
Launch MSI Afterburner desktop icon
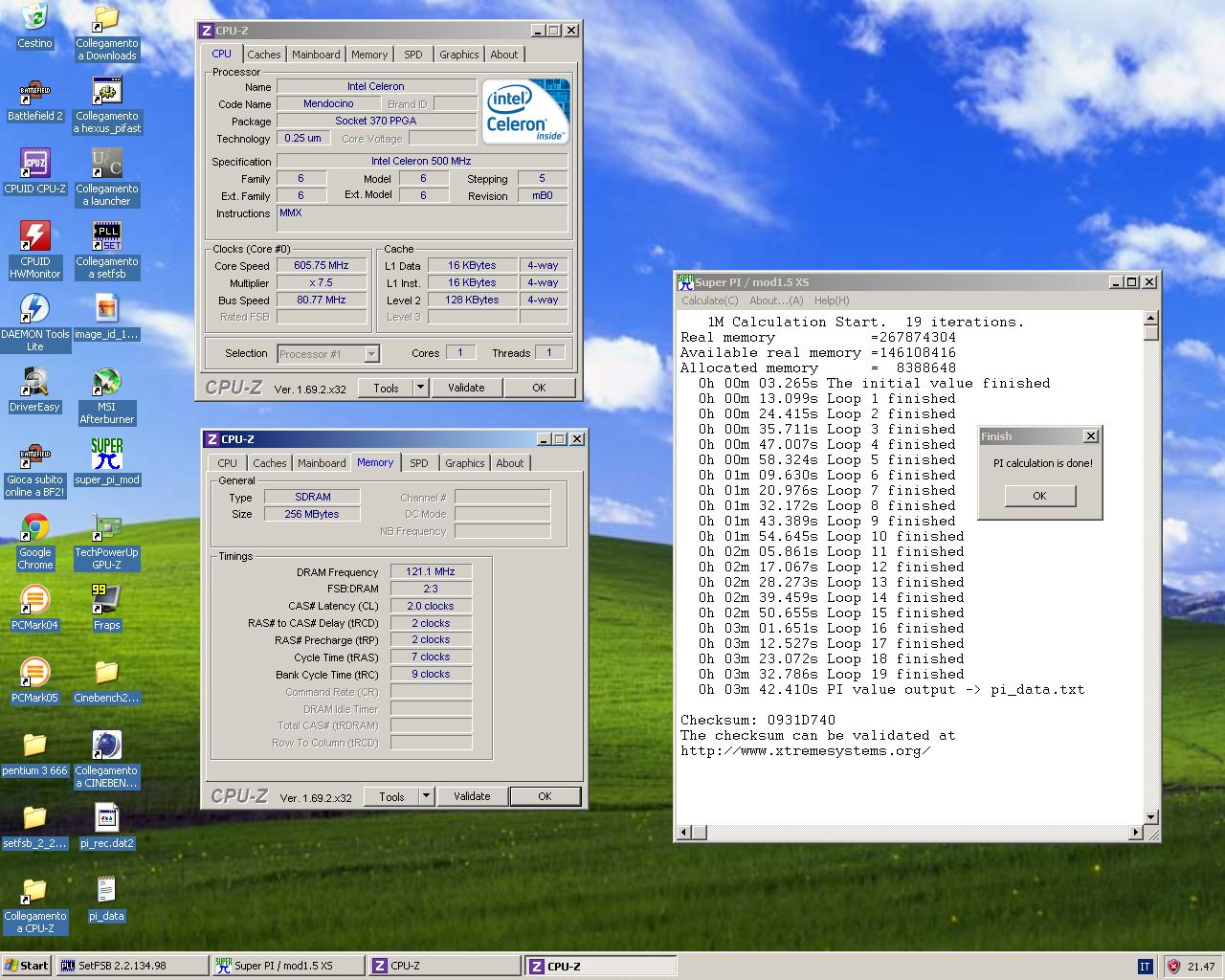(107, 396)
